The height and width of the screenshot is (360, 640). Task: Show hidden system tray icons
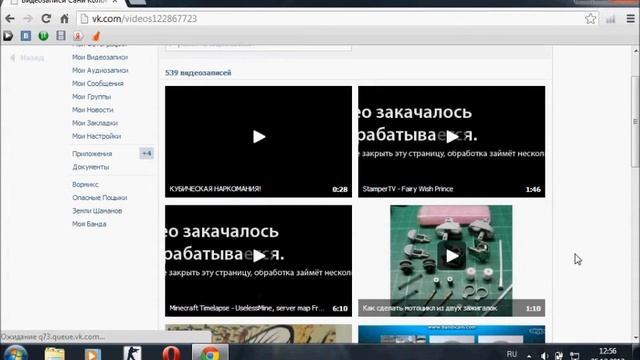point(529,356)
